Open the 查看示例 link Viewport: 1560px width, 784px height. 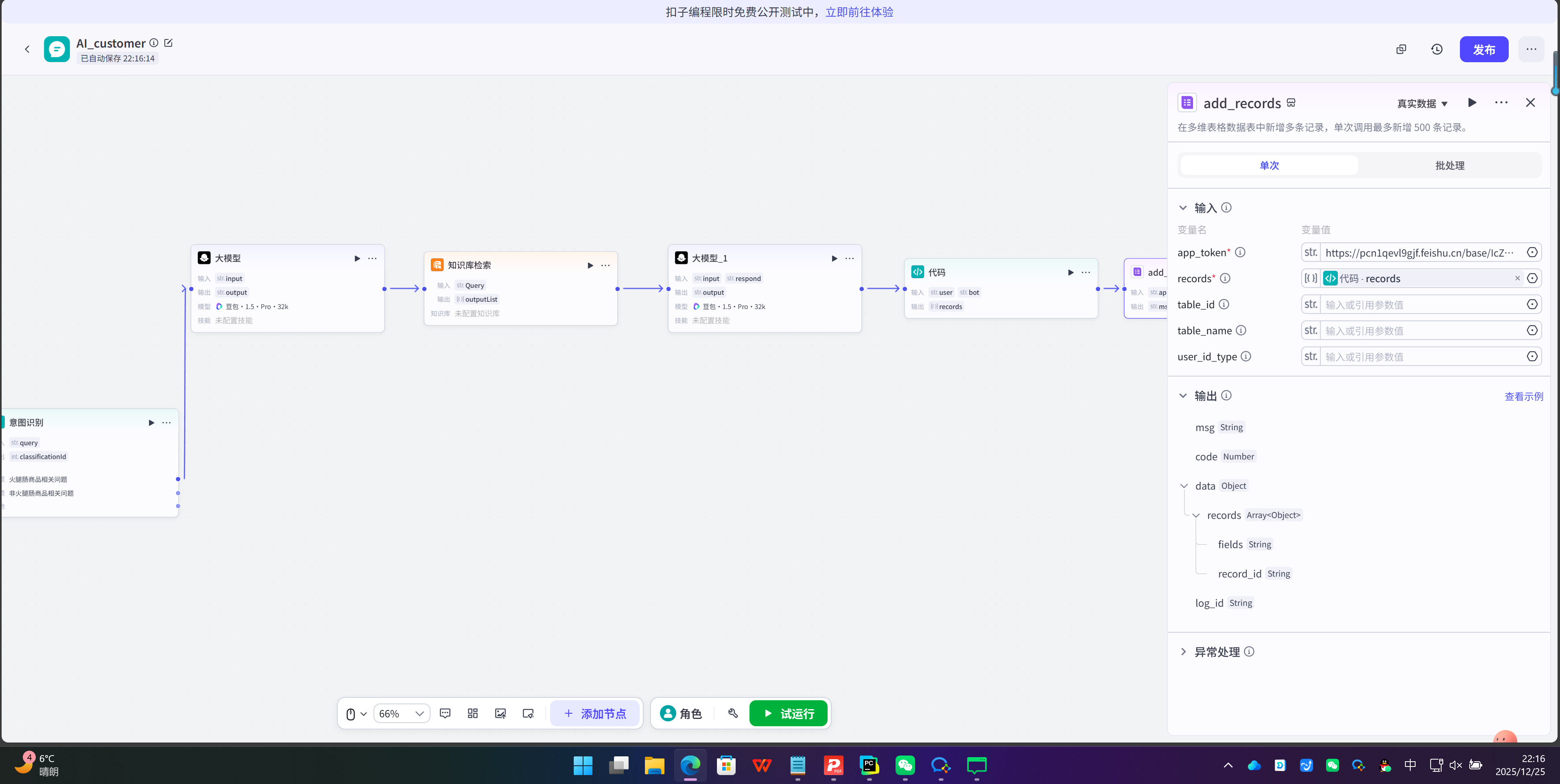(1524, 396)
